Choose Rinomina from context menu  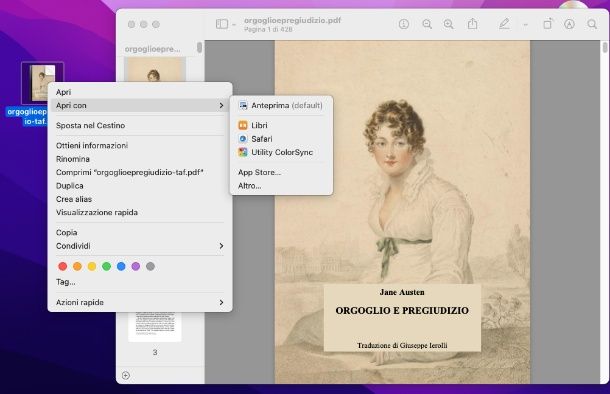pos(140,159)
